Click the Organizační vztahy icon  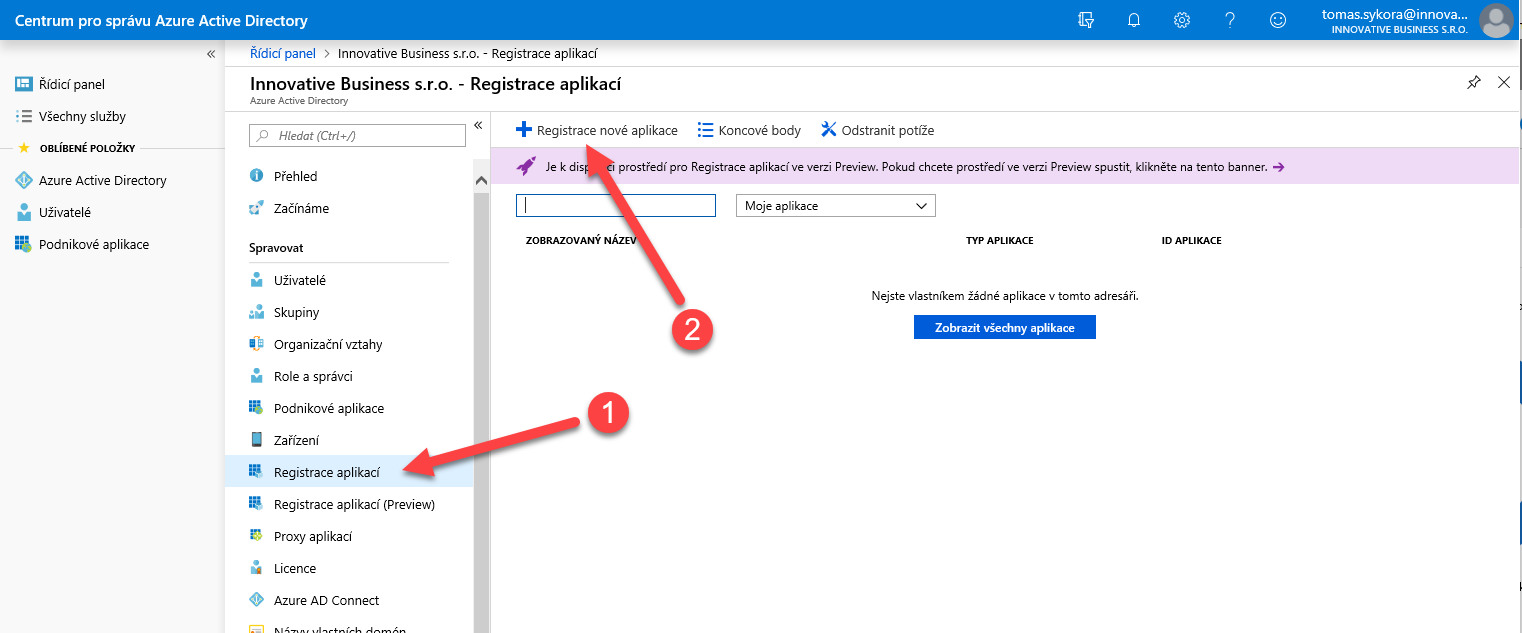click(256, 344)
